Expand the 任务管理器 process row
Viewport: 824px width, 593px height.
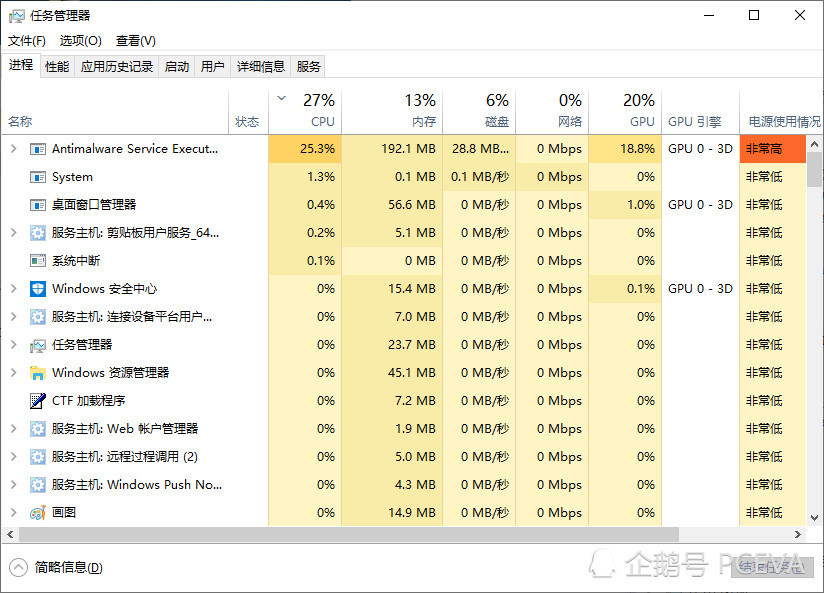[14, 345]
